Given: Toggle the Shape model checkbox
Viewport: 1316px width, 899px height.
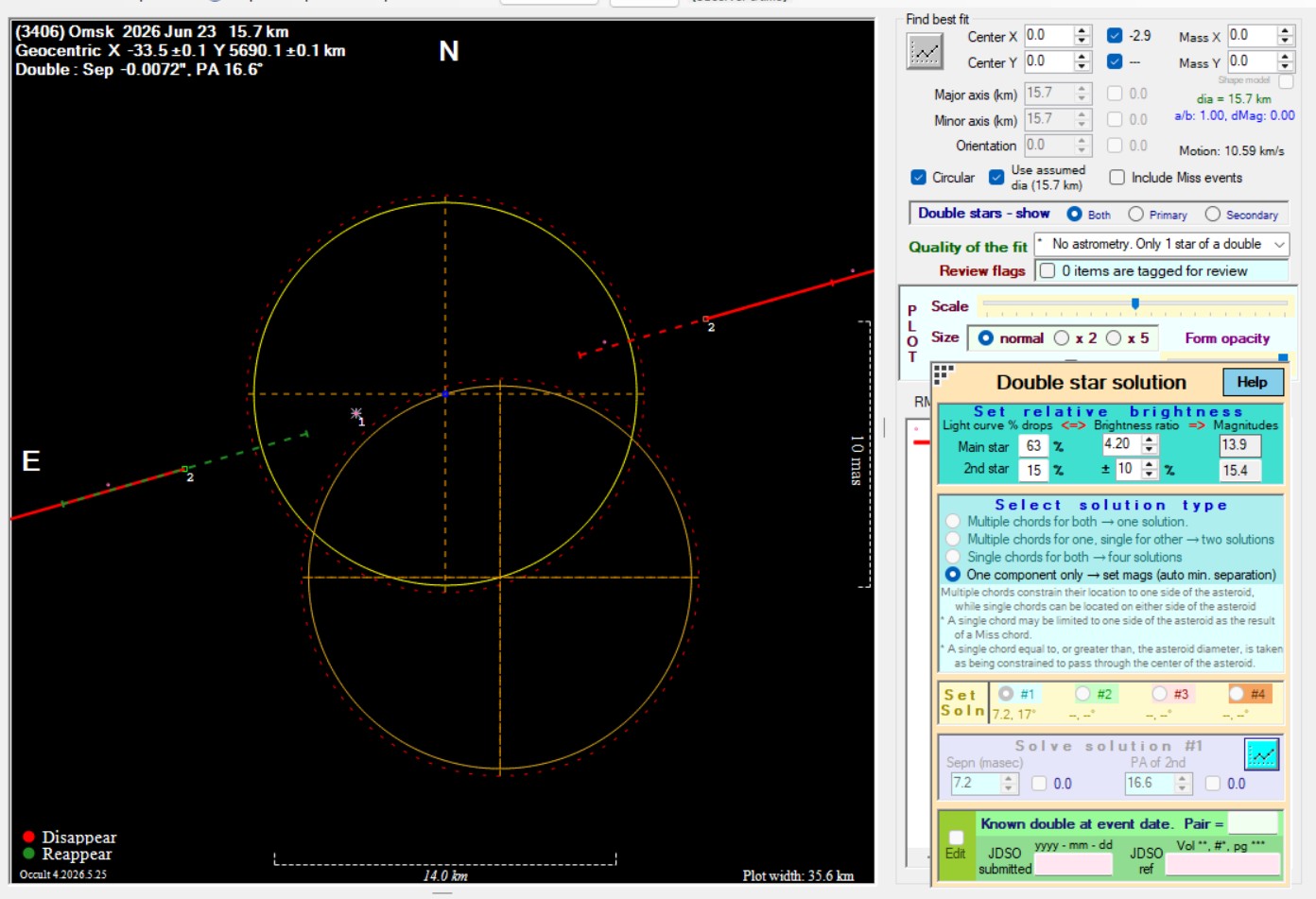Looking at the screenshot, I should [1286, 82].
